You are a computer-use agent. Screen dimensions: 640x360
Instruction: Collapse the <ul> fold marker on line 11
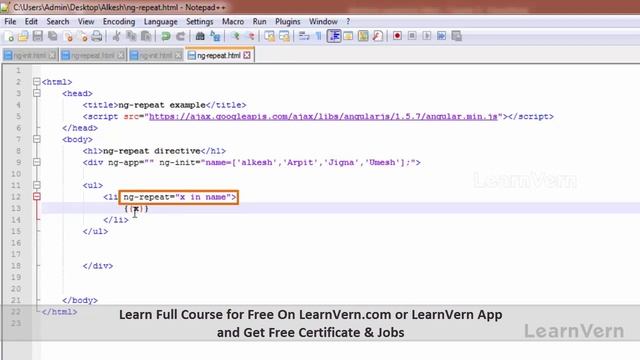click(x=37, y=185)
